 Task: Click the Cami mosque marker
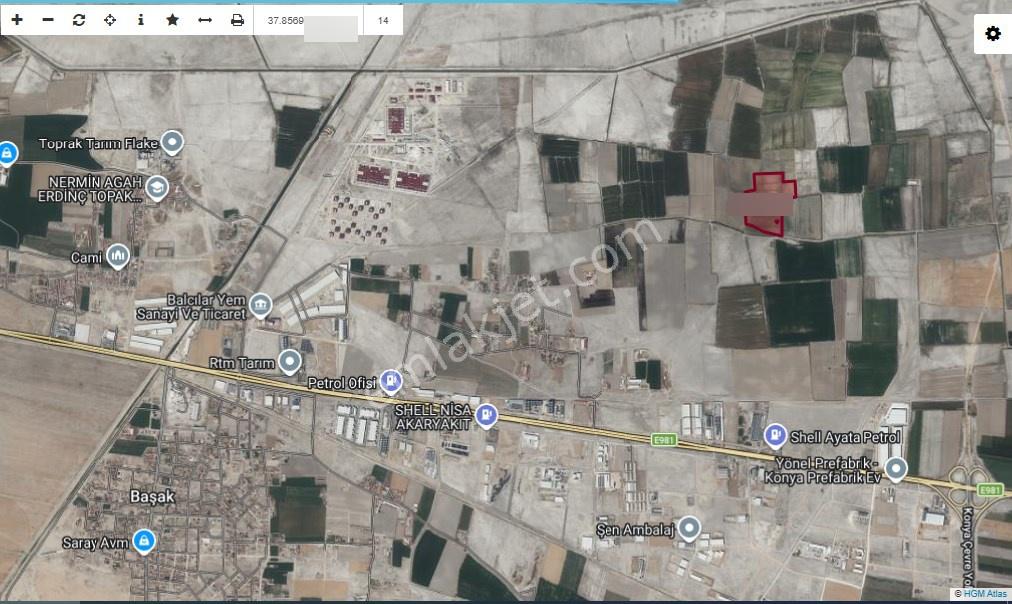[x=117, y=256]
